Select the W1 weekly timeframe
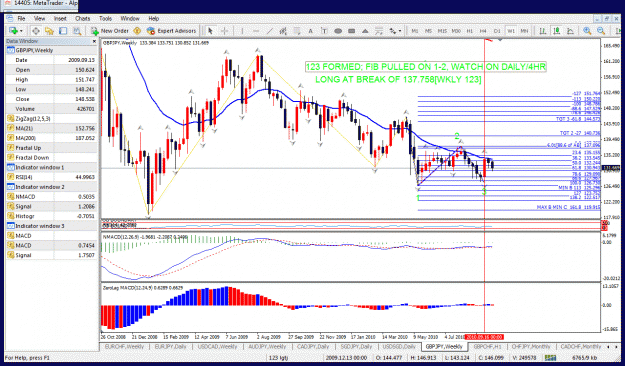This screenshot has width=625, height=366. (511, 31)
